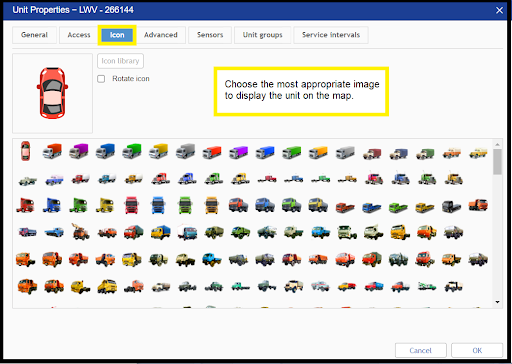Switch to the Access tab
The width and height of the screenshot is (512, 364).
[79, 35]
